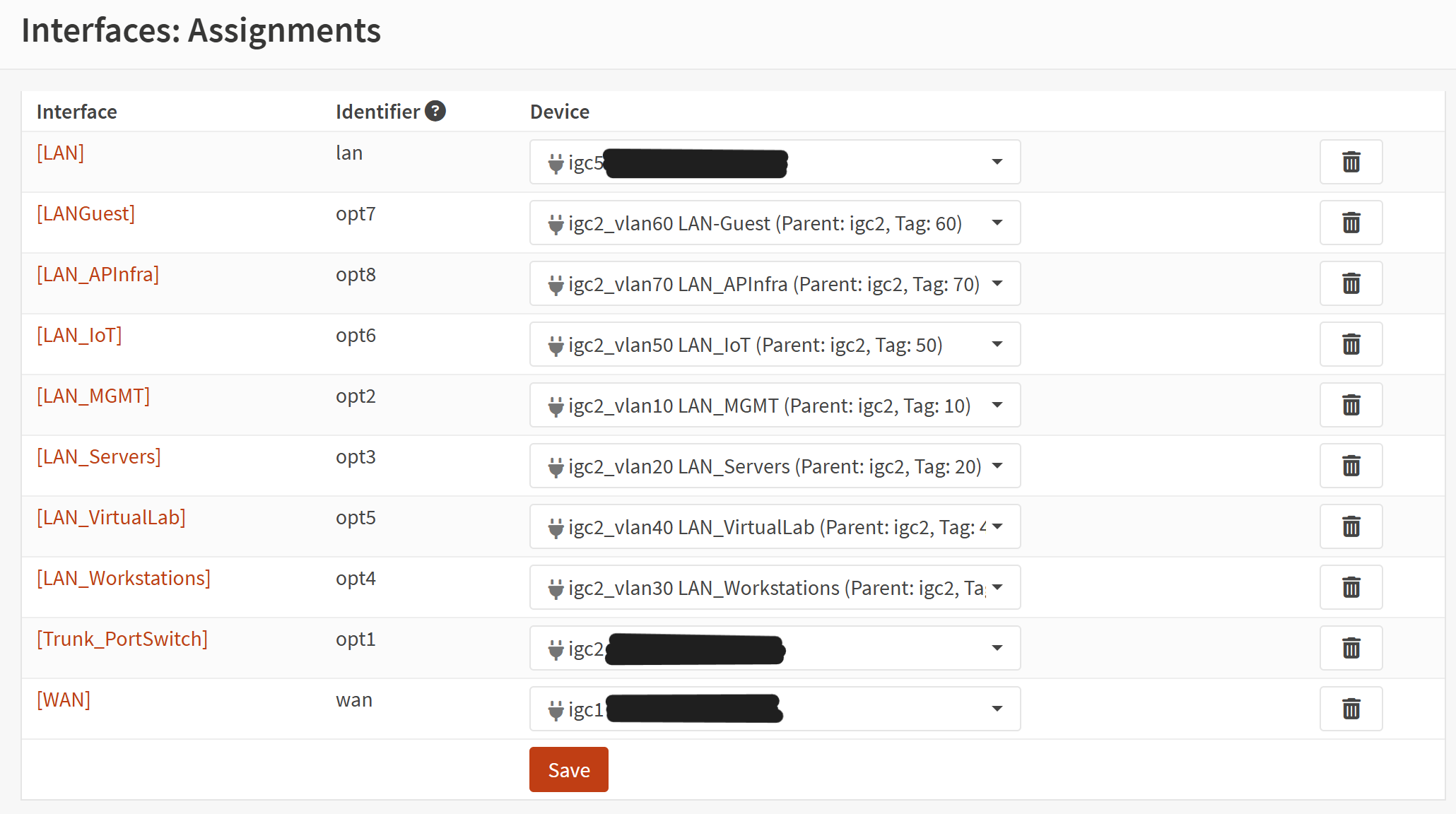Click trash icon in WAN row
Viewport: 1456px width, 814px height.
tap(1351, 709)
